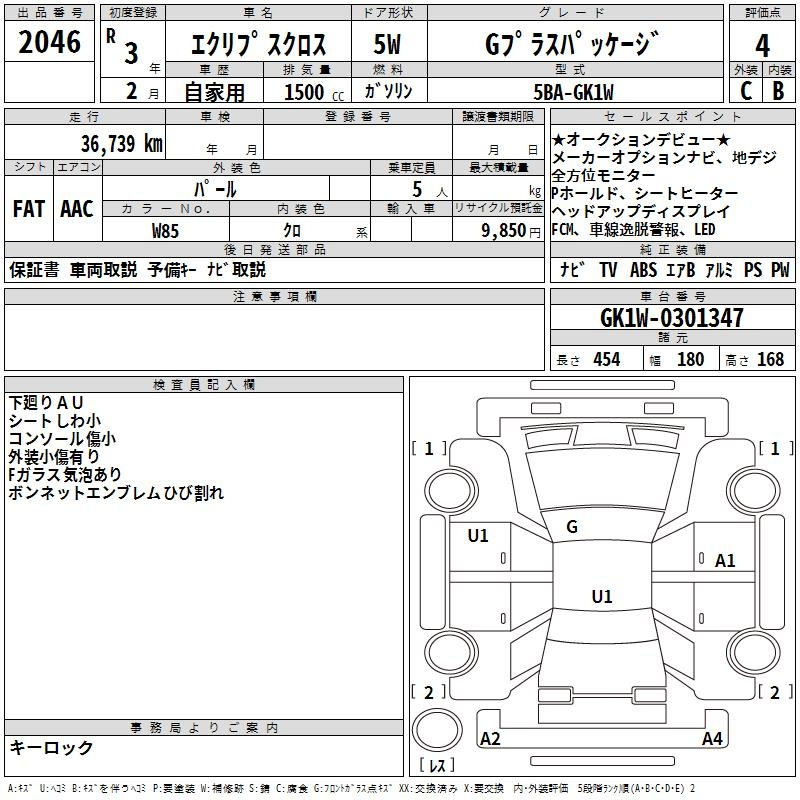Select the model code 5BA-GK1W
Image resolution: width=800 pixels, height=800 pixels.
(573, 92)
